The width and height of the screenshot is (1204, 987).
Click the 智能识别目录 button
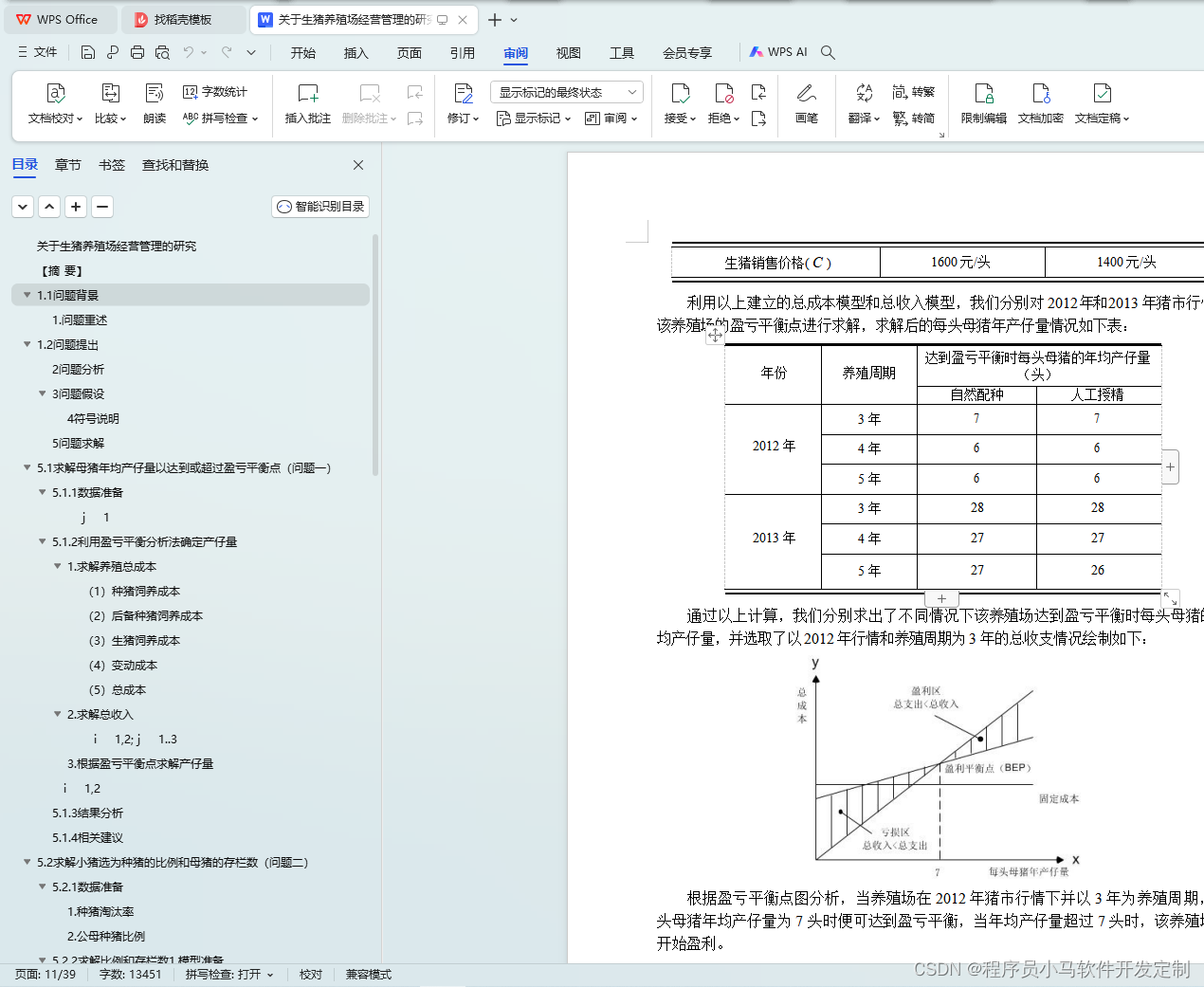(x=320, y=206)
